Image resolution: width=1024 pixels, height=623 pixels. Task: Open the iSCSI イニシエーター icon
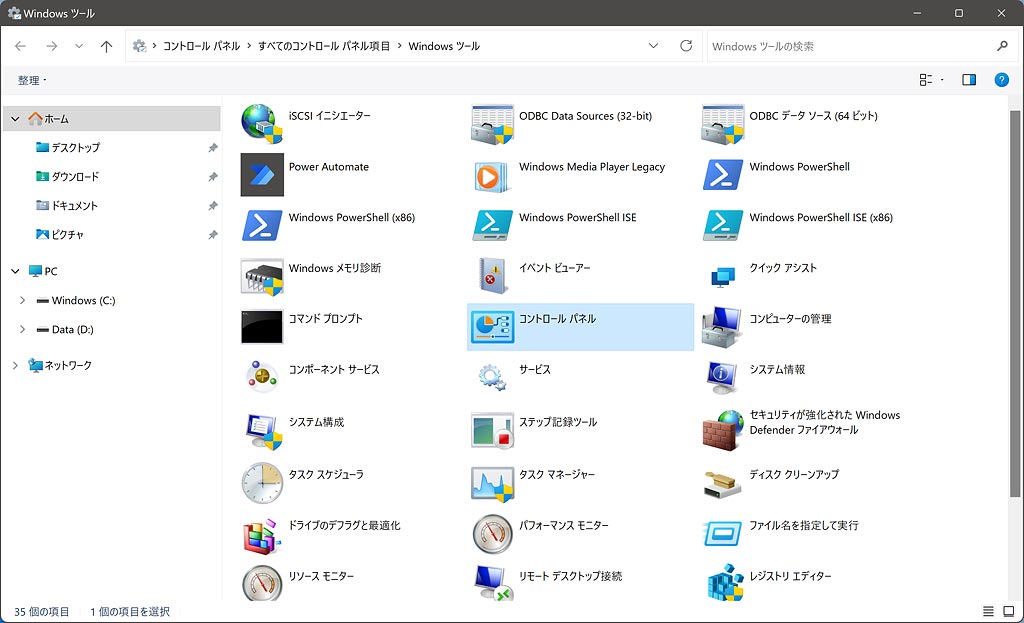[x=262, y=123]
